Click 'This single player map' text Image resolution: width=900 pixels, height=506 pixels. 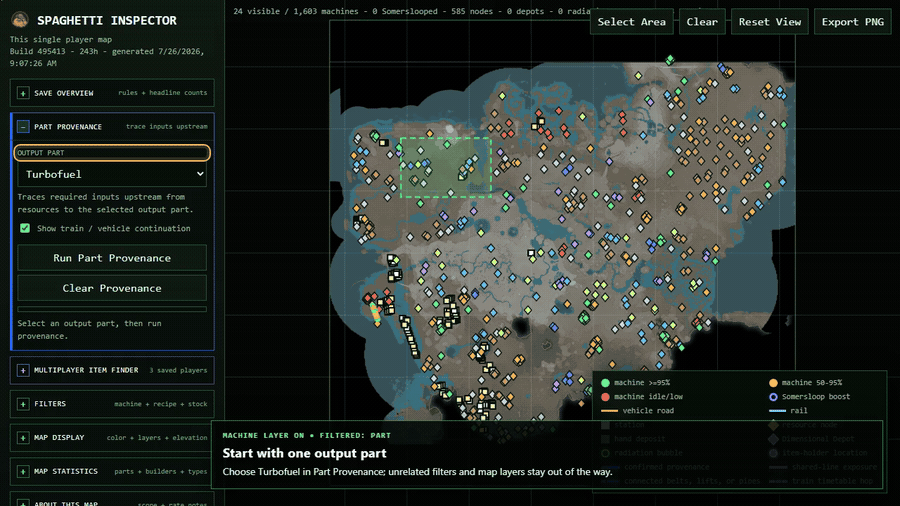pyautogui.click(x=61, y=40)
